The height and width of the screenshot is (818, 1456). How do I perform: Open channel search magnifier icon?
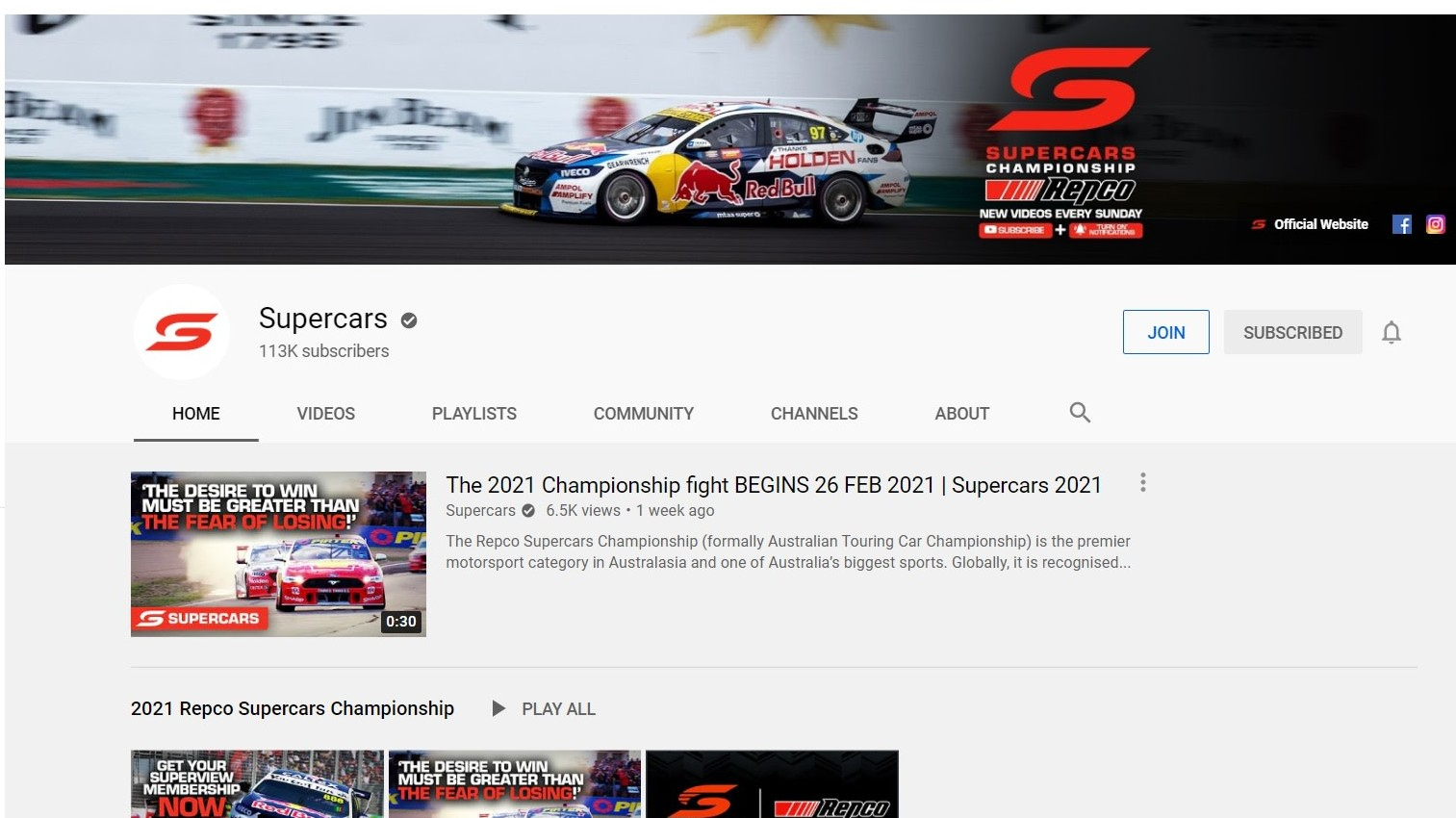pyautogui.click(x=1080, y=413)
